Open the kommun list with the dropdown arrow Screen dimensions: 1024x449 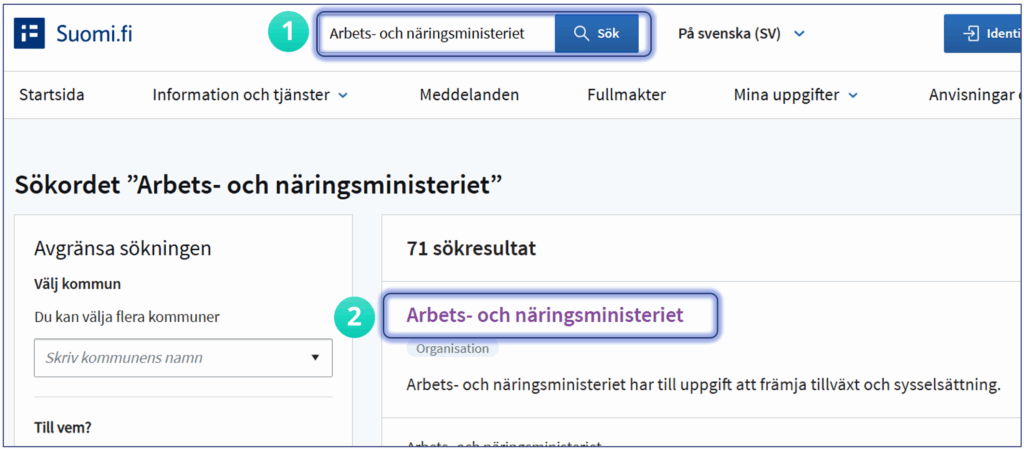click(x=314, y=357)
